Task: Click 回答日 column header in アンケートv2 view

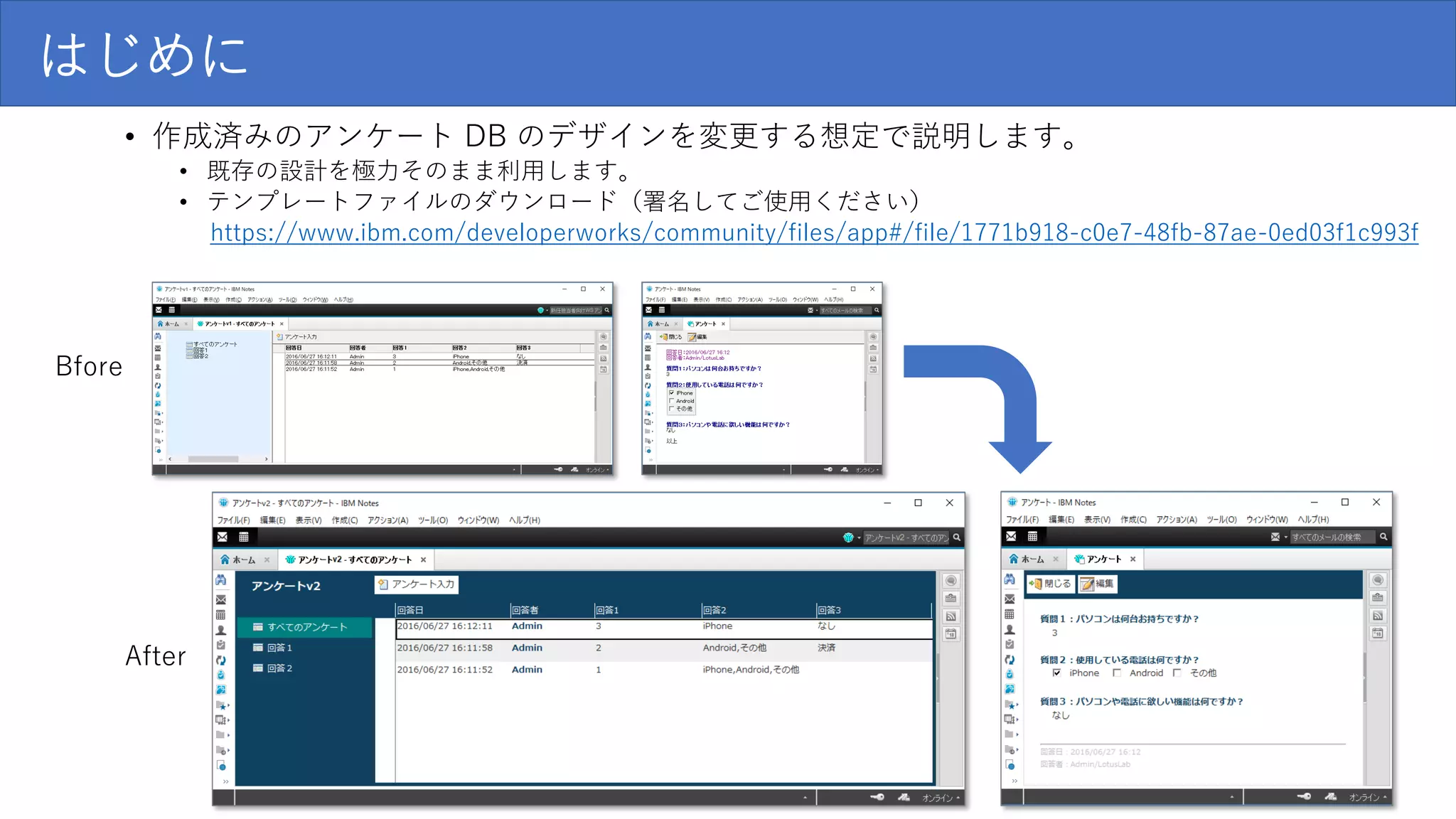Action: (452, 610)
